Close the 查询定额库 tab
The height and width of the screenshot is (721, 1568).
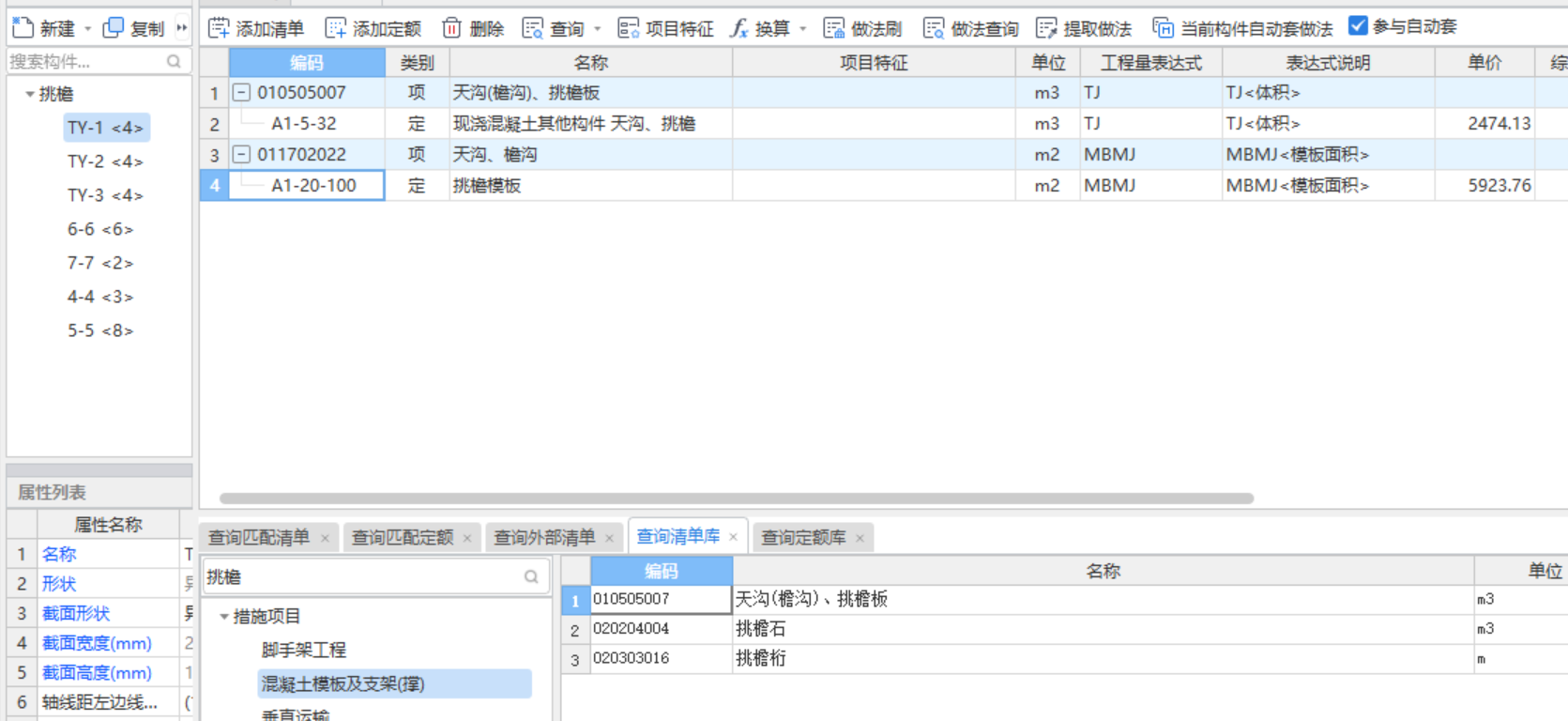pos(860,538)
